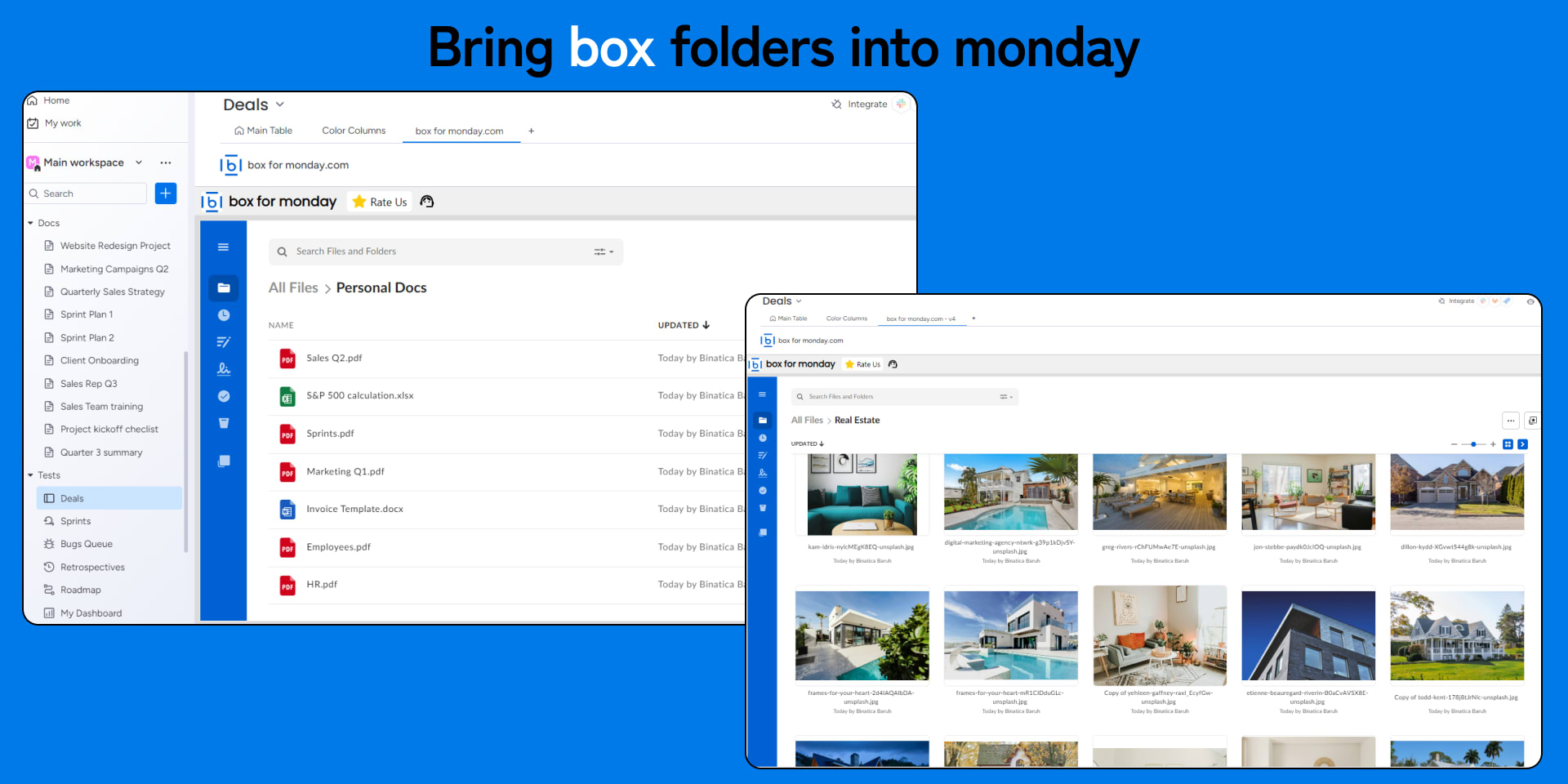Click Search Files and Folders field in Personal Docs window
The height and width of the screenshot is (784, 1568).
446,252
